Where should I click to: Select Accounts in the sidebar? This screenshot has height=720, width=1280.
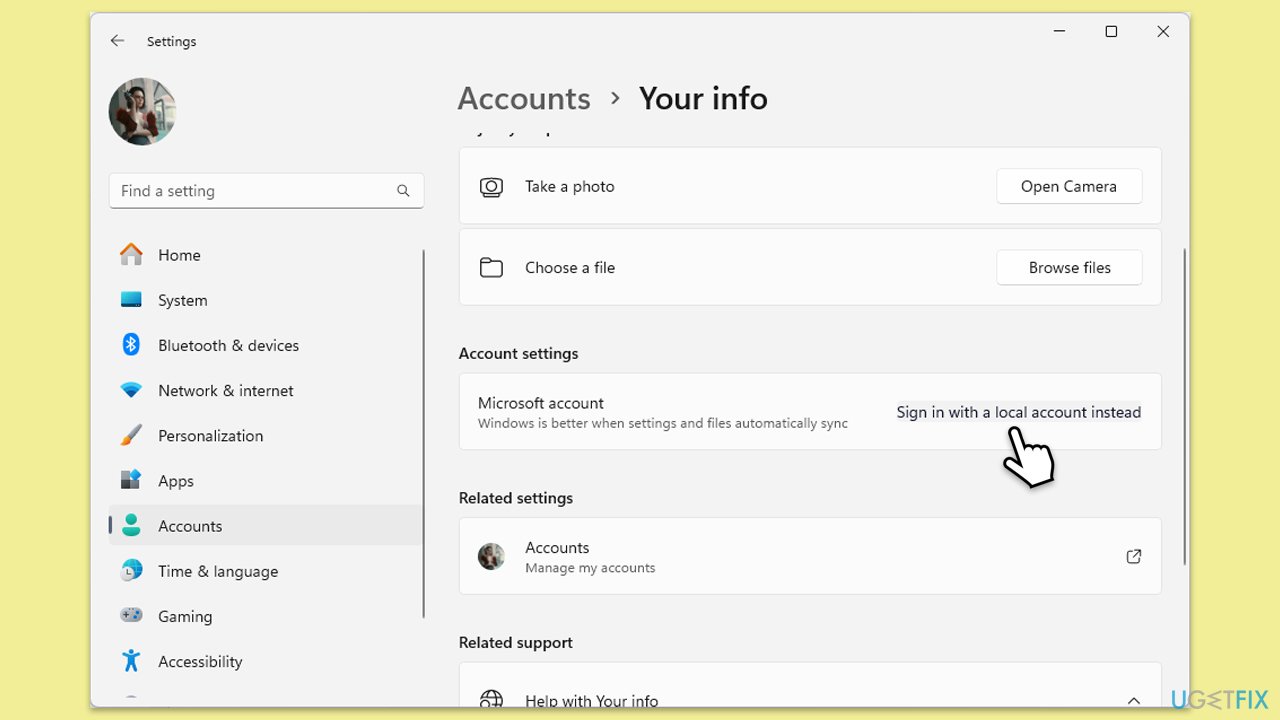266,526
